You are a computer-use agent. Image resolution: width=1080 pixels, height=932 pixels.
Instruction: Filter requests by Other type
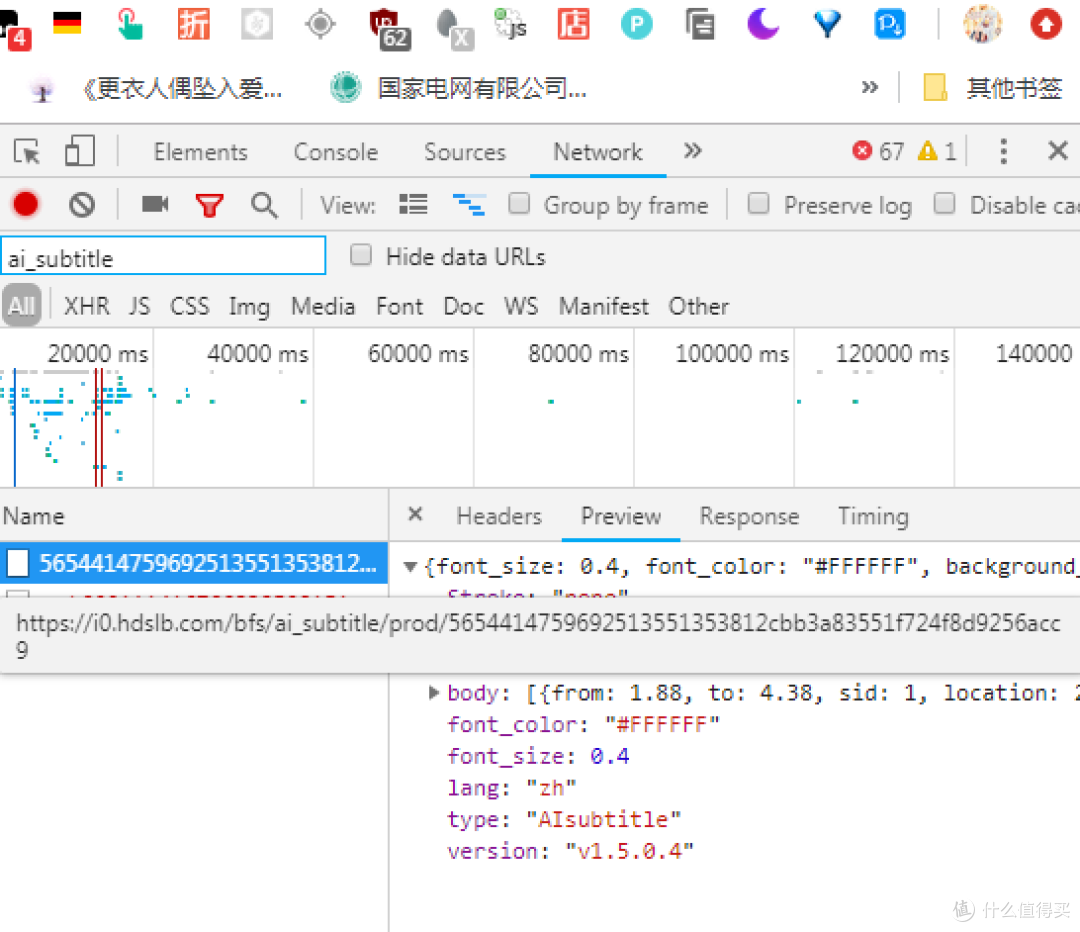(698, 306)
